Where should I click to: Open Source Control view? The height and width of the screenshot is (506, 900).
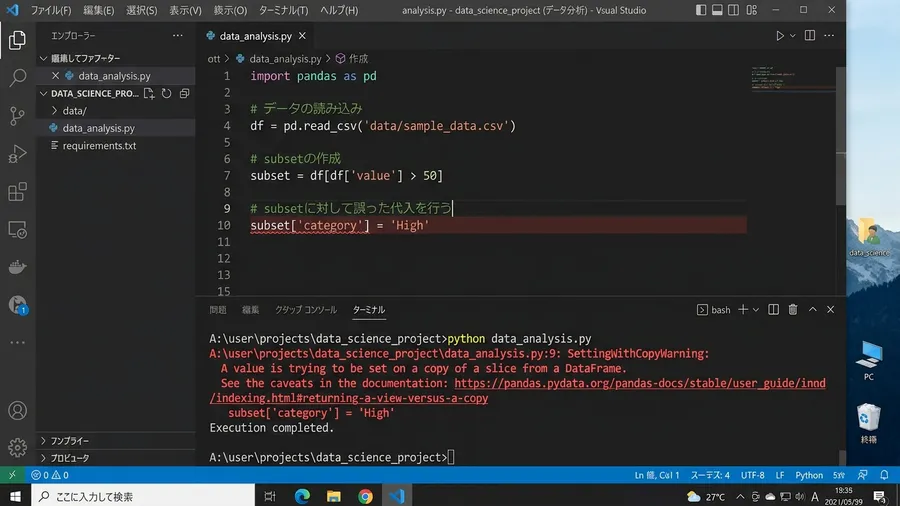pos(17,115)
